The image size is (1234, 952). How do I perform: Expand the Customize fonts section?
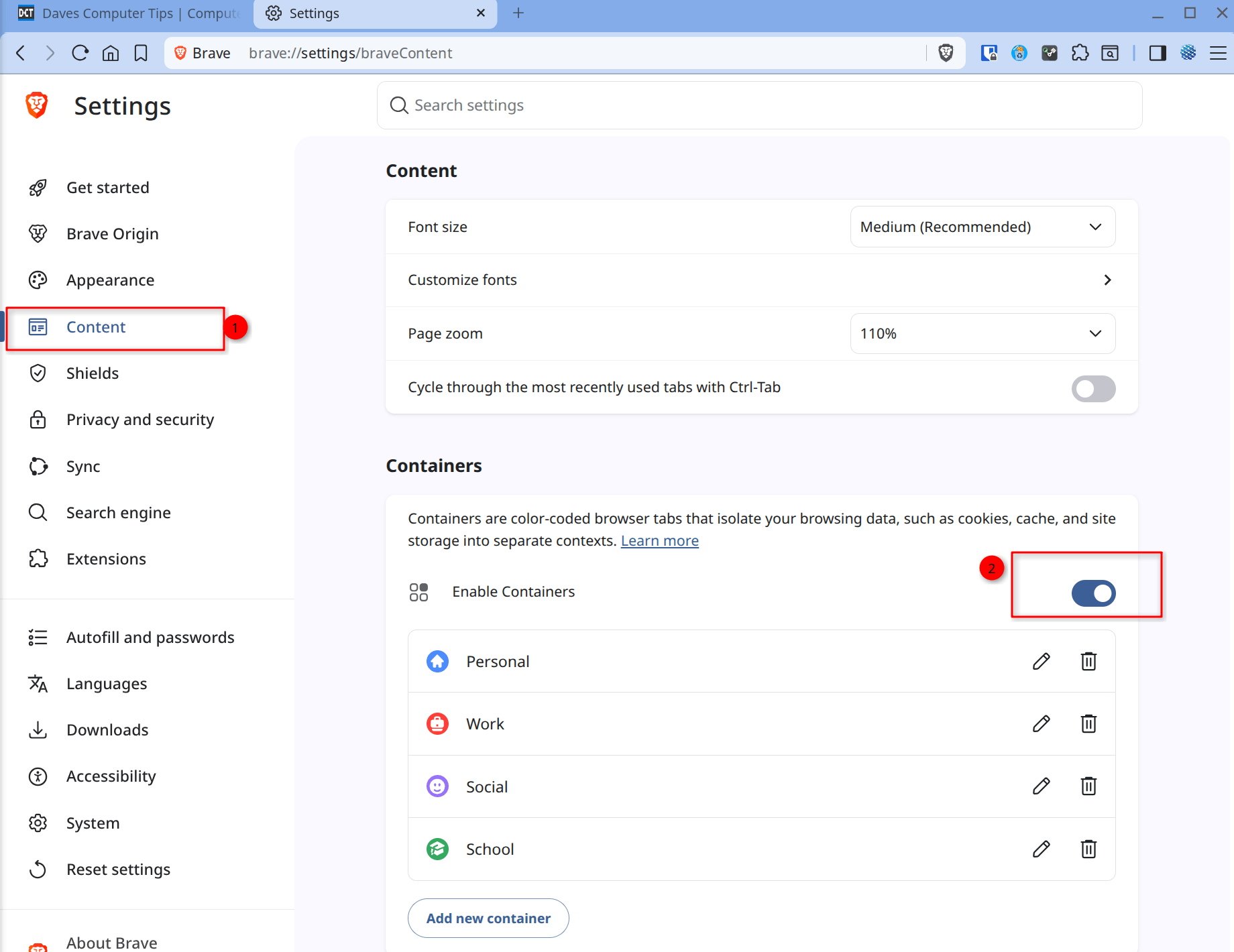click(x=762, y=280)
